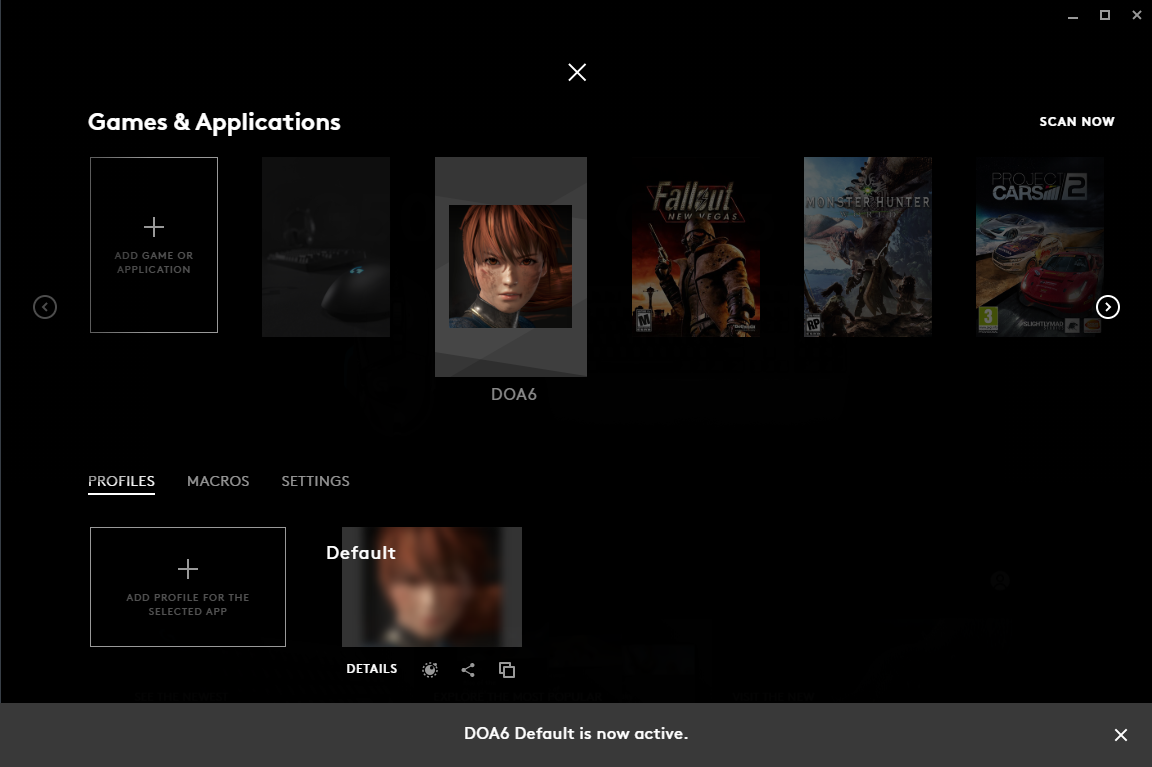Screen dimensions: 1152x767
Task: Show next games with right arrow
Action: tap(1108, 306)
